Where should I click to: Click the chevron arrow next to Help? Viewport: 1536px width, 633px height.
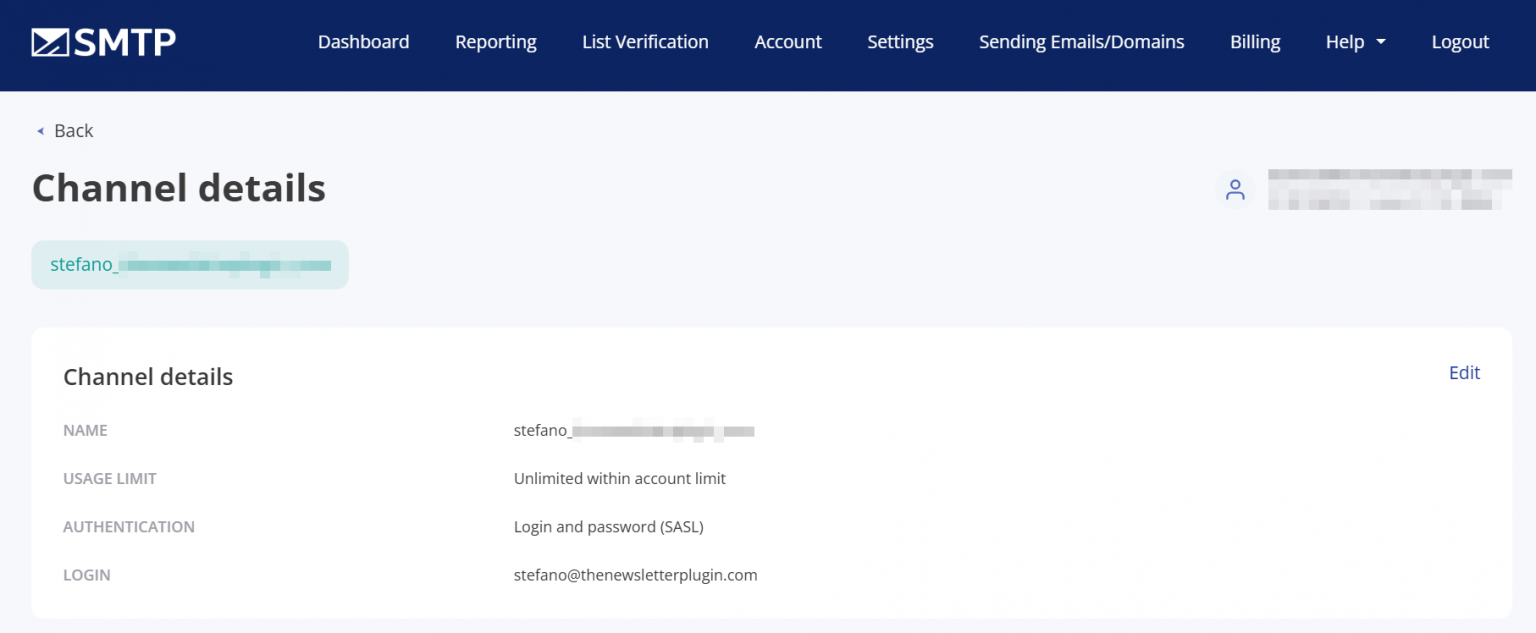[1381, 44]
